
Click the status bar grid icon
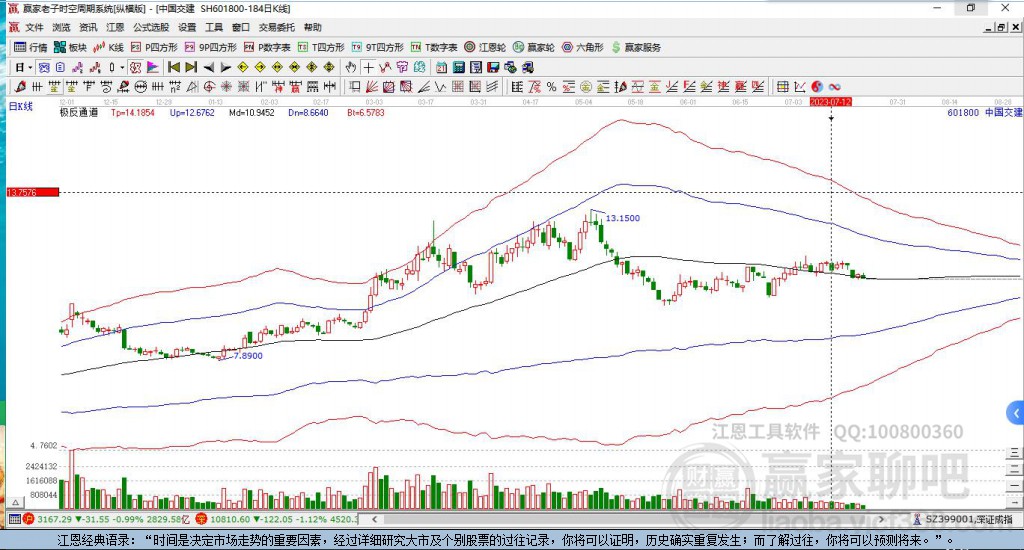pos(14,519)
